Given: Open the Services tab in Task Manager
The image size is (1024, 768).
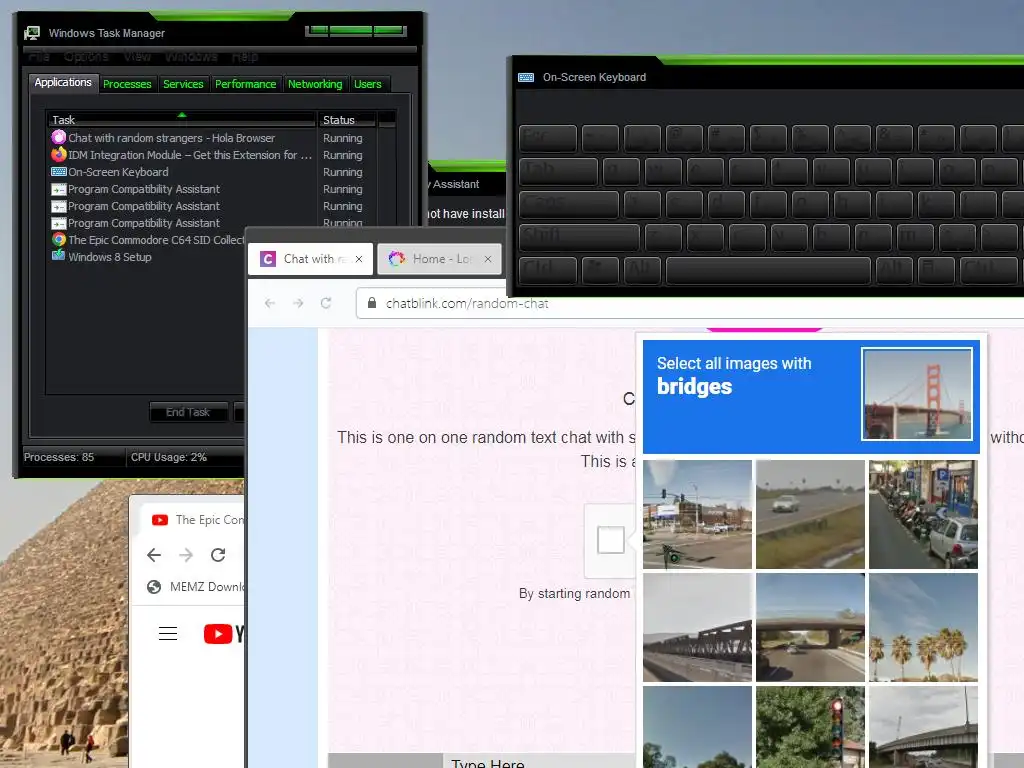Looking at the screenshot, I should (183, 84).
